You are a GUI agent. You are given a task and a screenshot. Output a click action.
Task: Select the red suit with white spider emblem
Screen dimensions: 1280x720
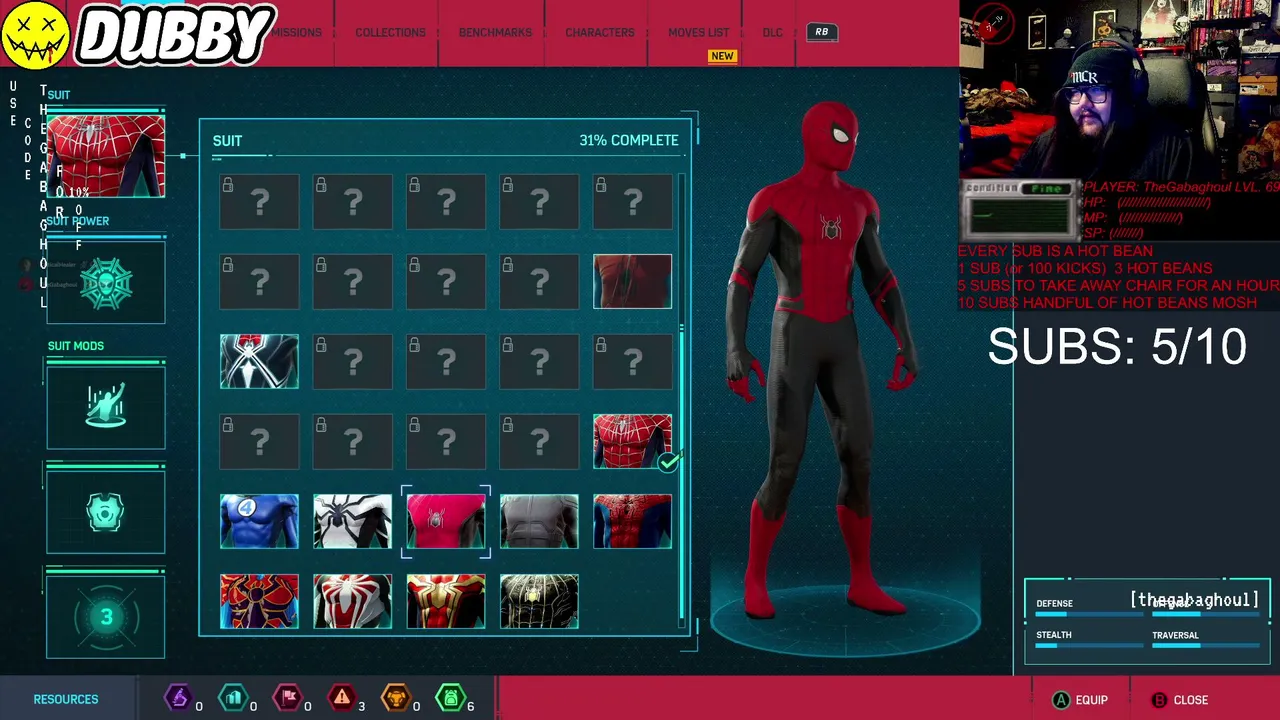point(352,601)
